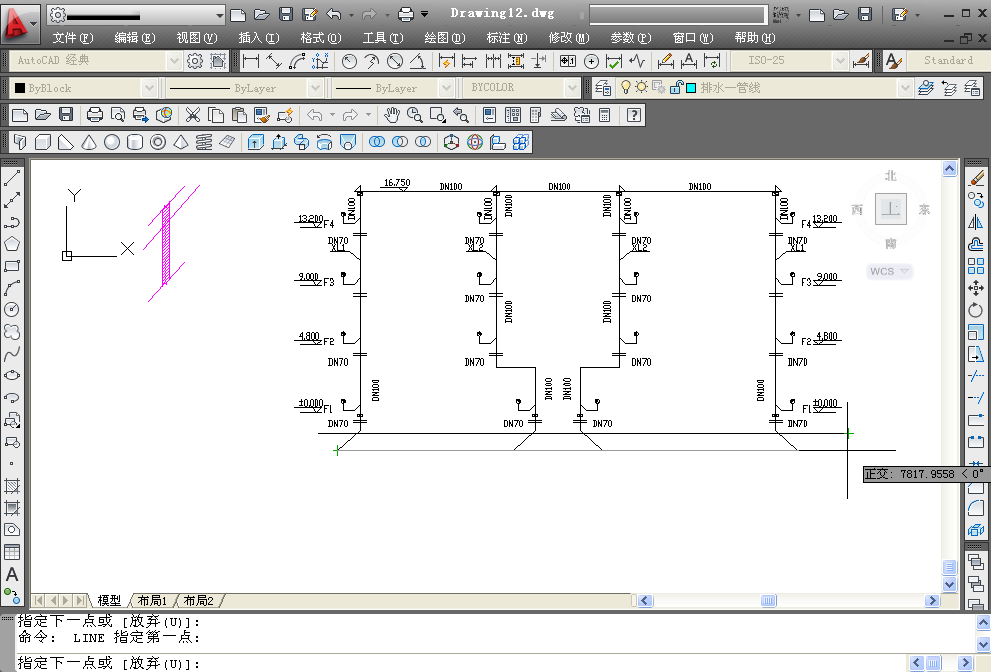Select the Extrude tool

pyautogui.click(x=255, y=142)
